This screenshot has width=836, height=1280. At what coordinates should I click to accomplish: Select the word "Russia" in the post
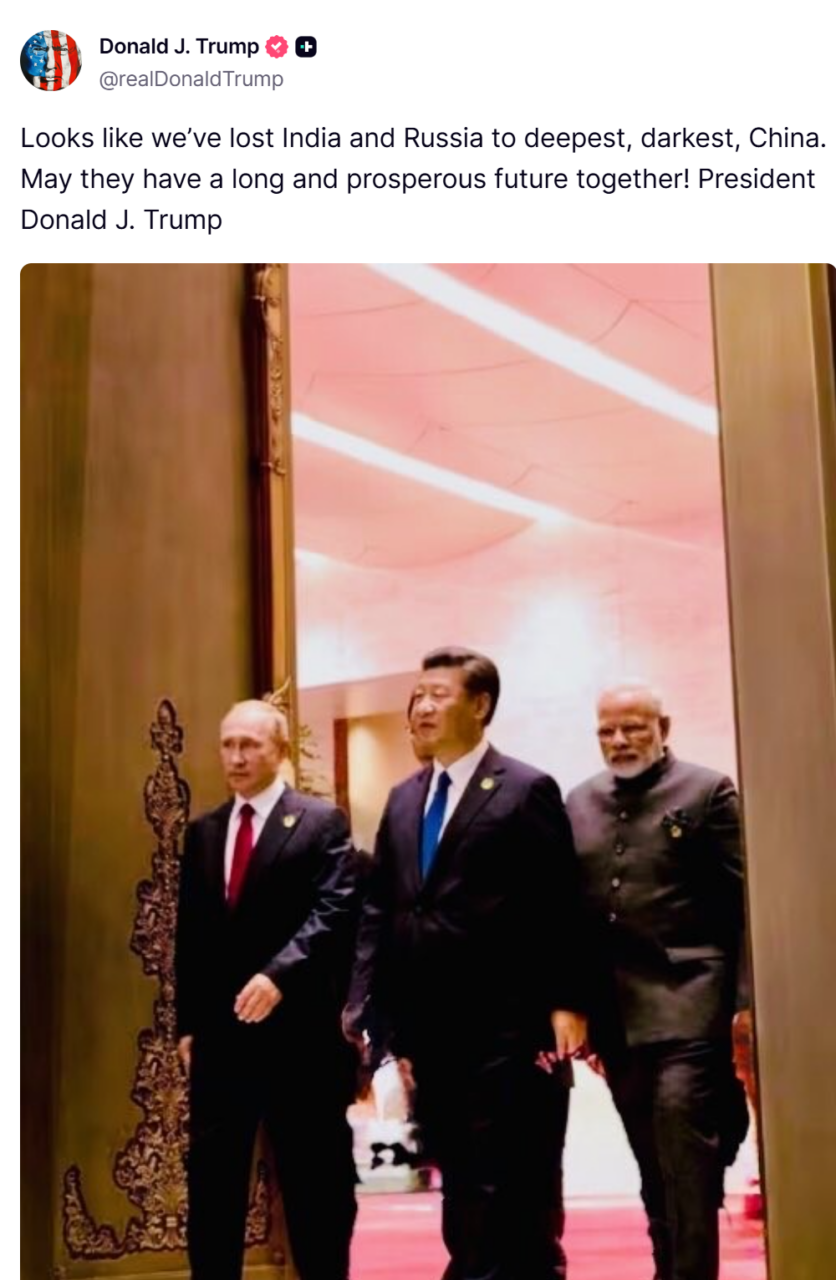[445, 139]
